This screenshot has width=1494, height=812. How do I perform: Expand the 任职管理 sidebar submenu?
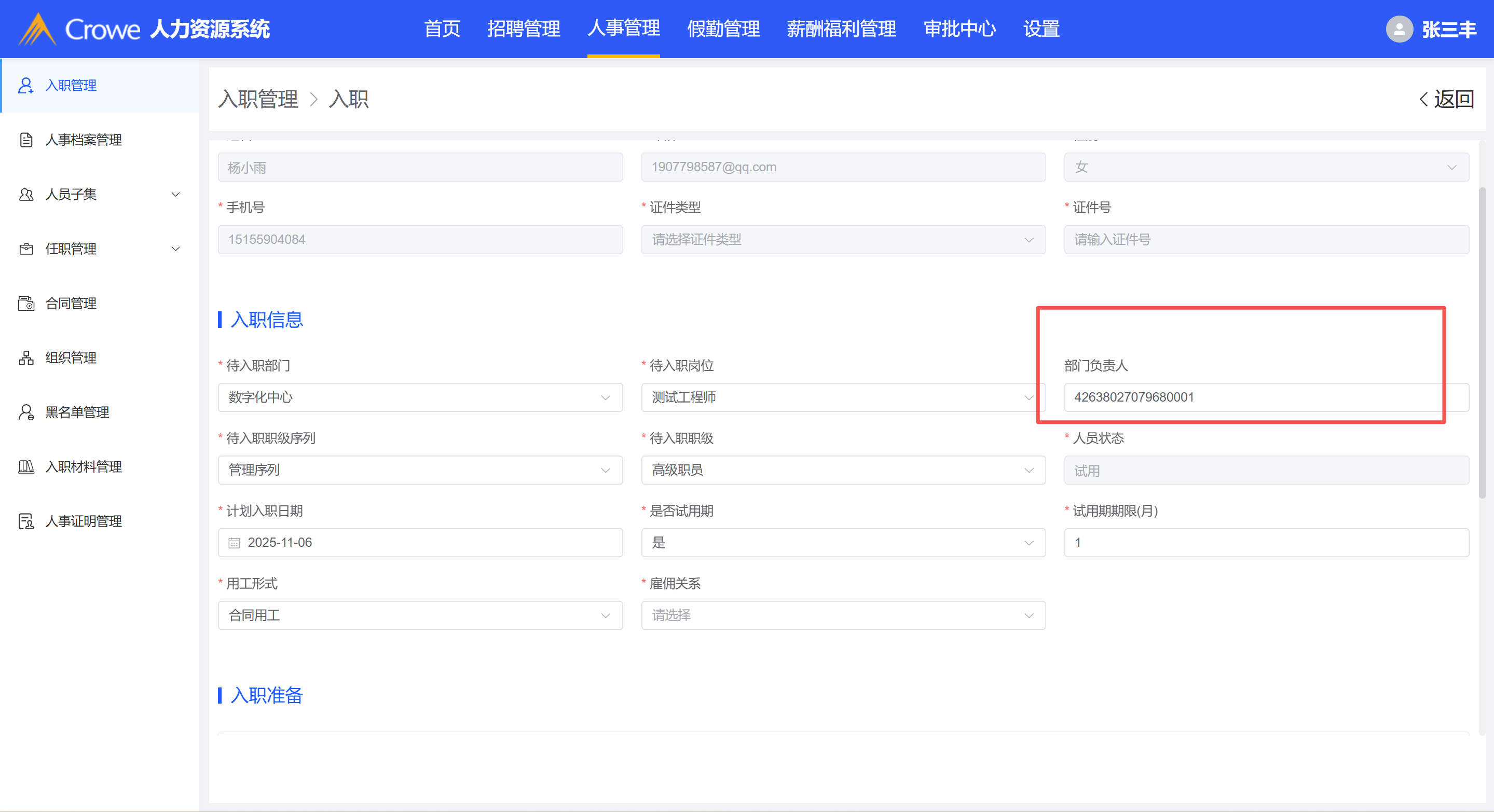[175, 249]
